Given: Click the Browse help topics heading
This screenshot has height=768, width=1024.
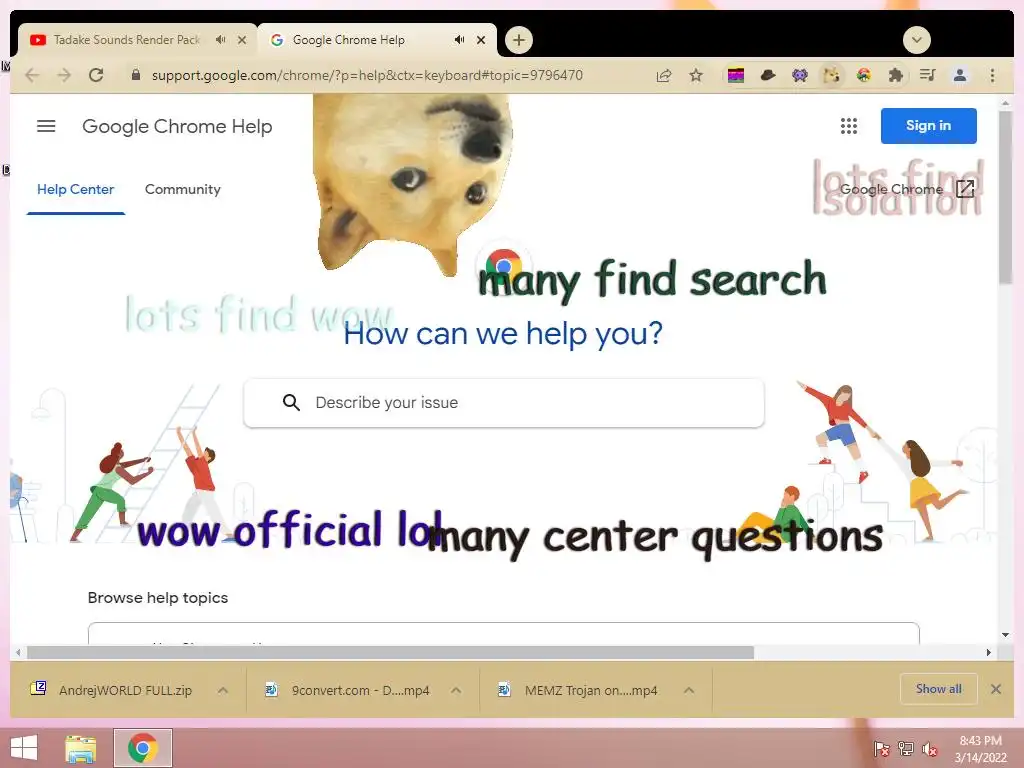Looking at the screenshot, I should [158, 598].
